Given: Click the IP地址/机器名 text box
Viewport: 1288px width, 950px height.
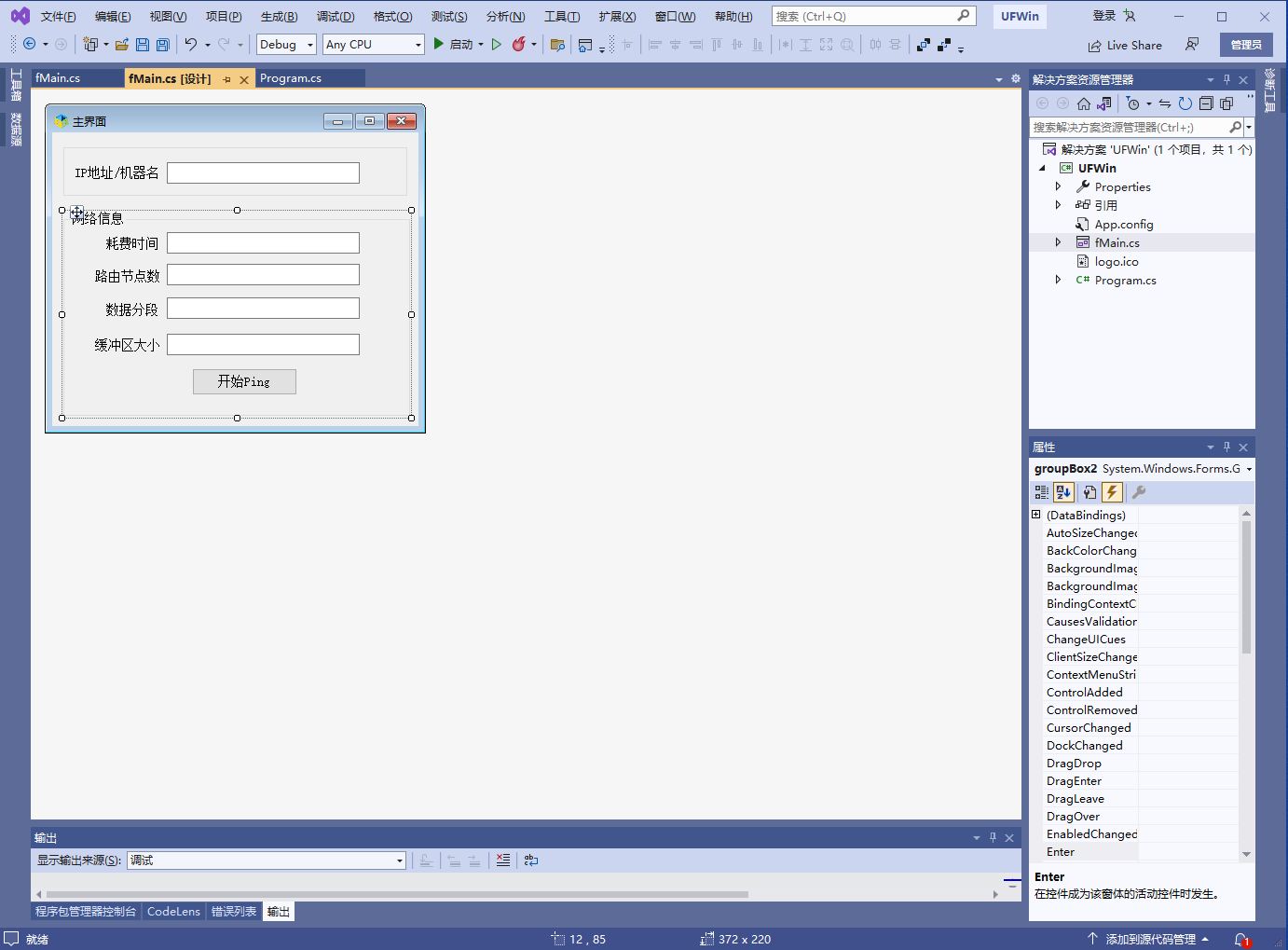Looking at the screenshot, I should point(263,172).
